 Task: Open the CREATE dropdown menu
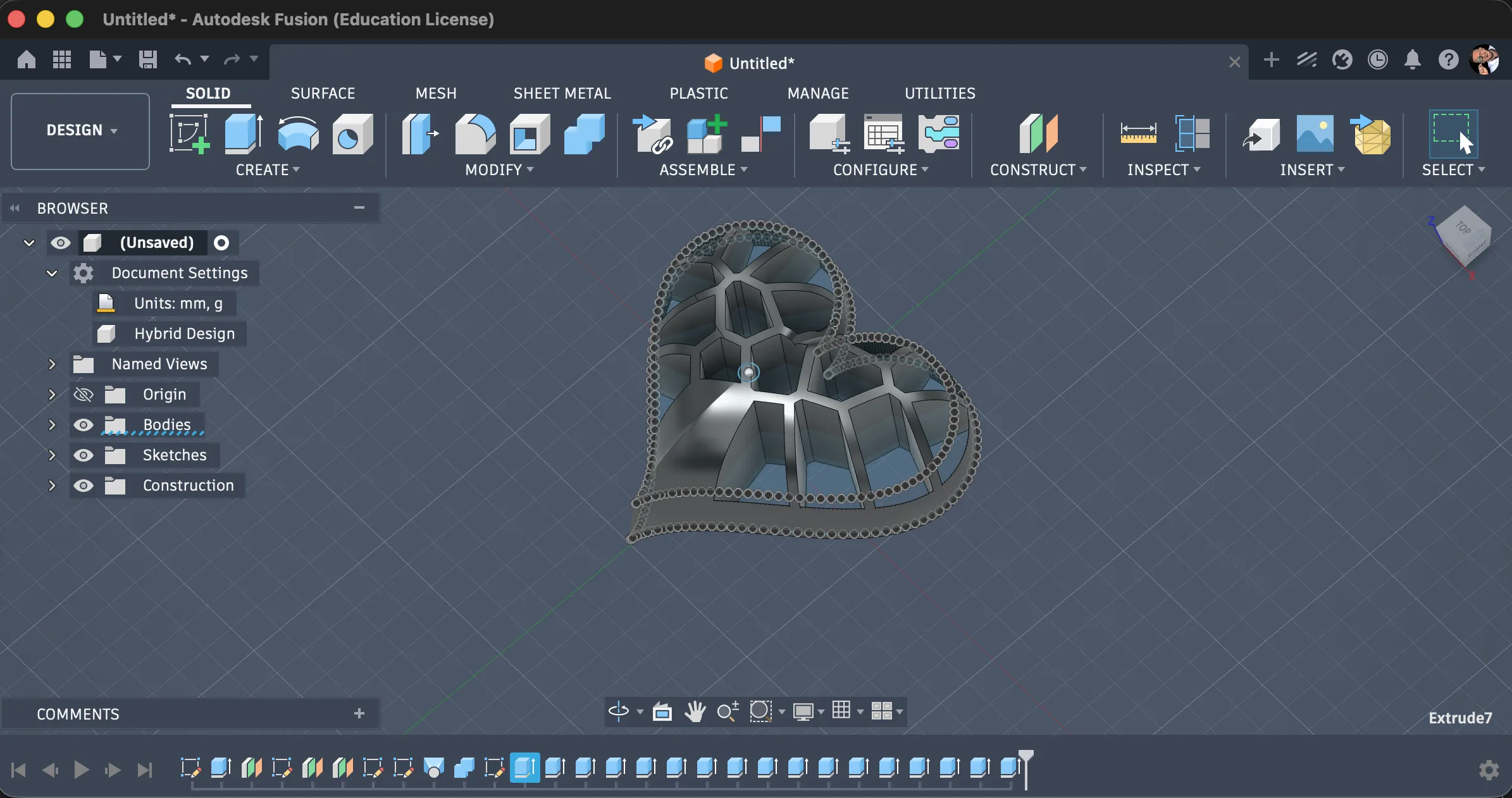268,170
